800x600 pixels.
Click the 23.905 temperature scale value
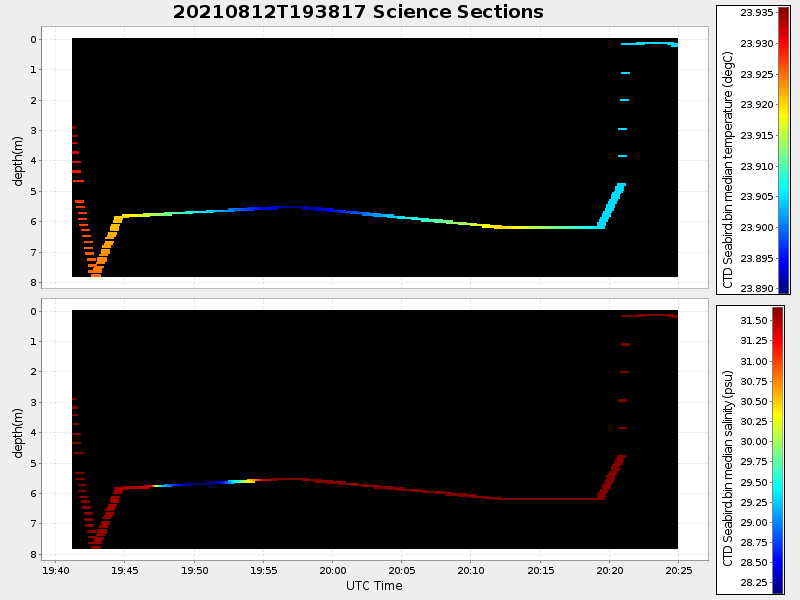click(757, 196)
